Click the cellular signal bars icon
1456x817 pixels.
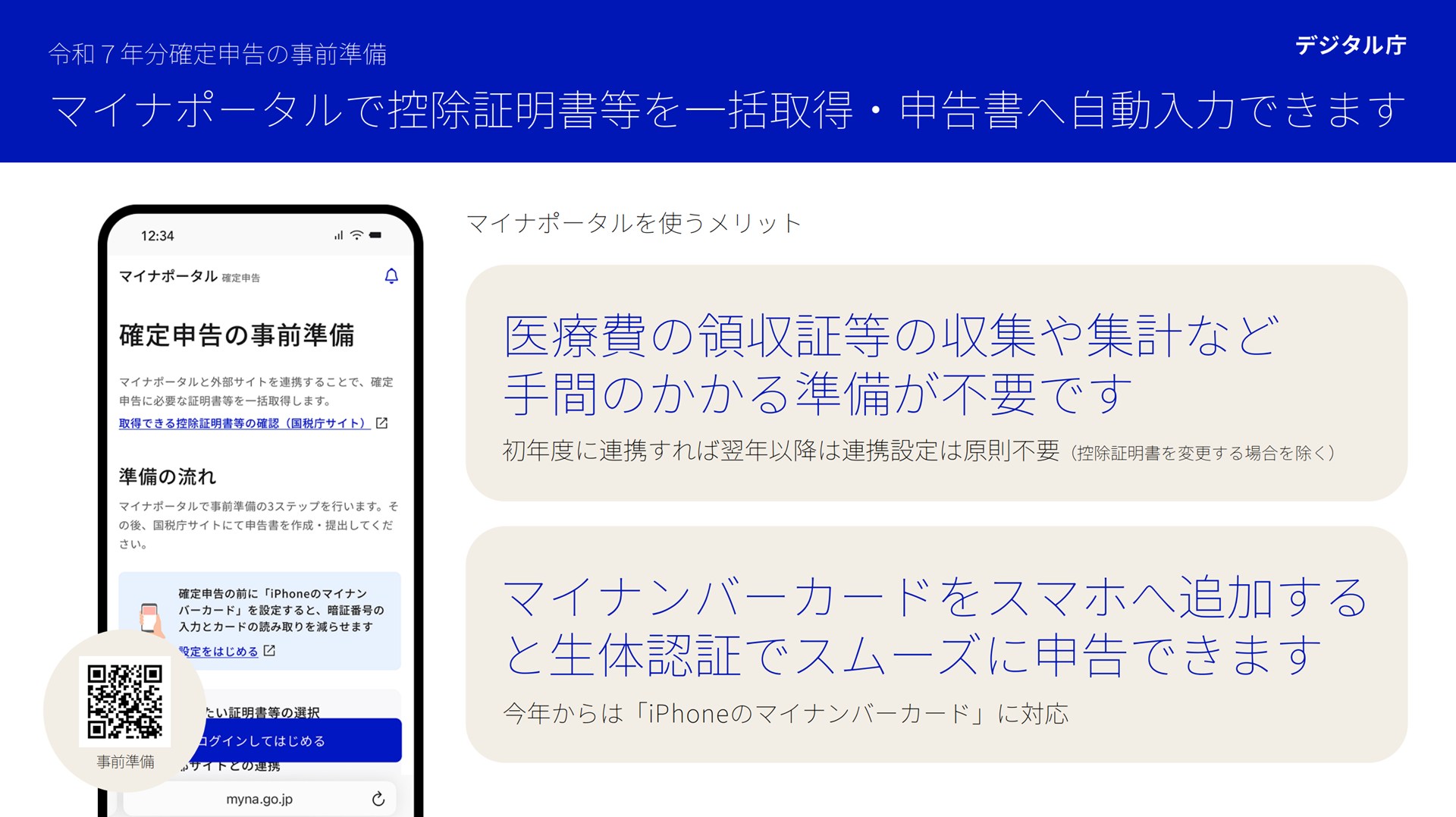point(338,235)
